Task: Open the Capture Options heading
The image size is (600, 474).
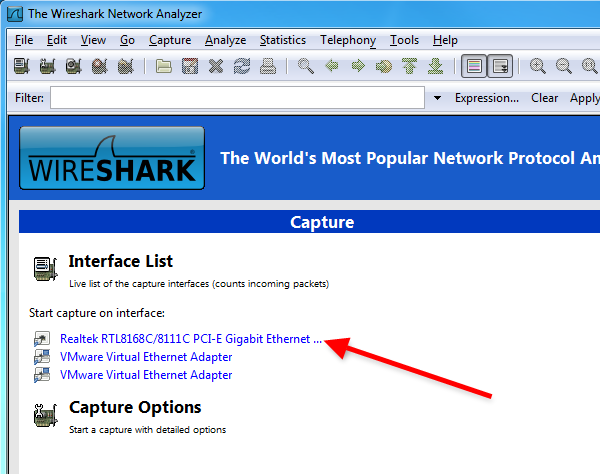Action: pos(135,407)
